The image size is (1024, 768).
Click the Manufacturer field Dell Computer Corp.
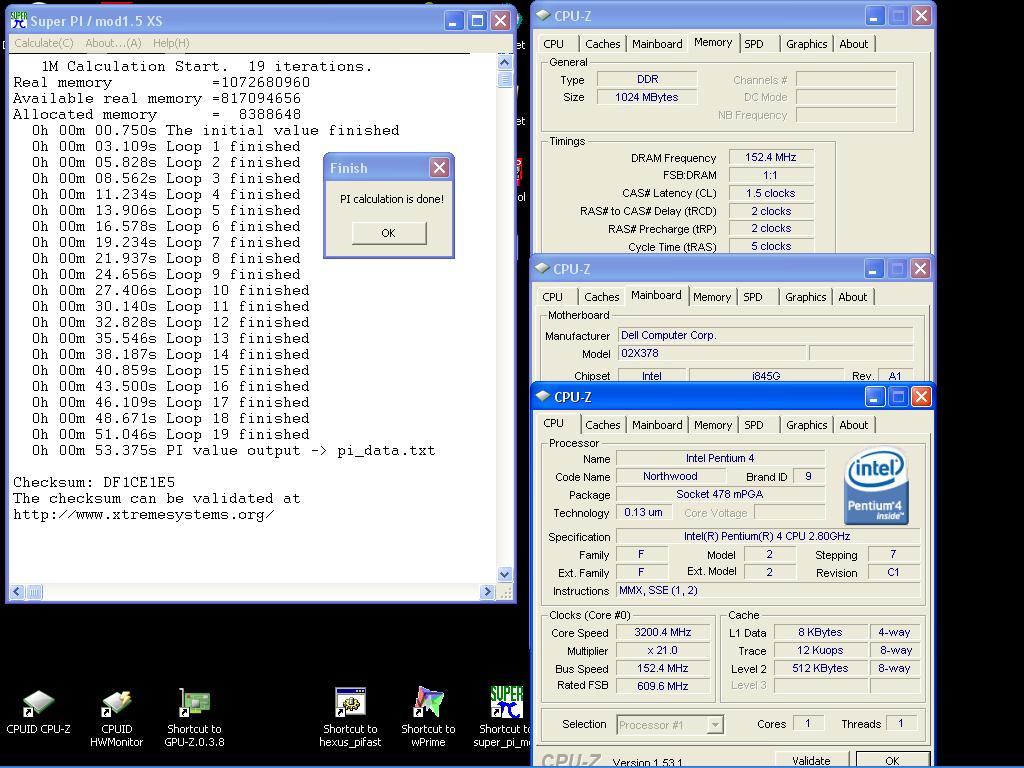[765, 335]
